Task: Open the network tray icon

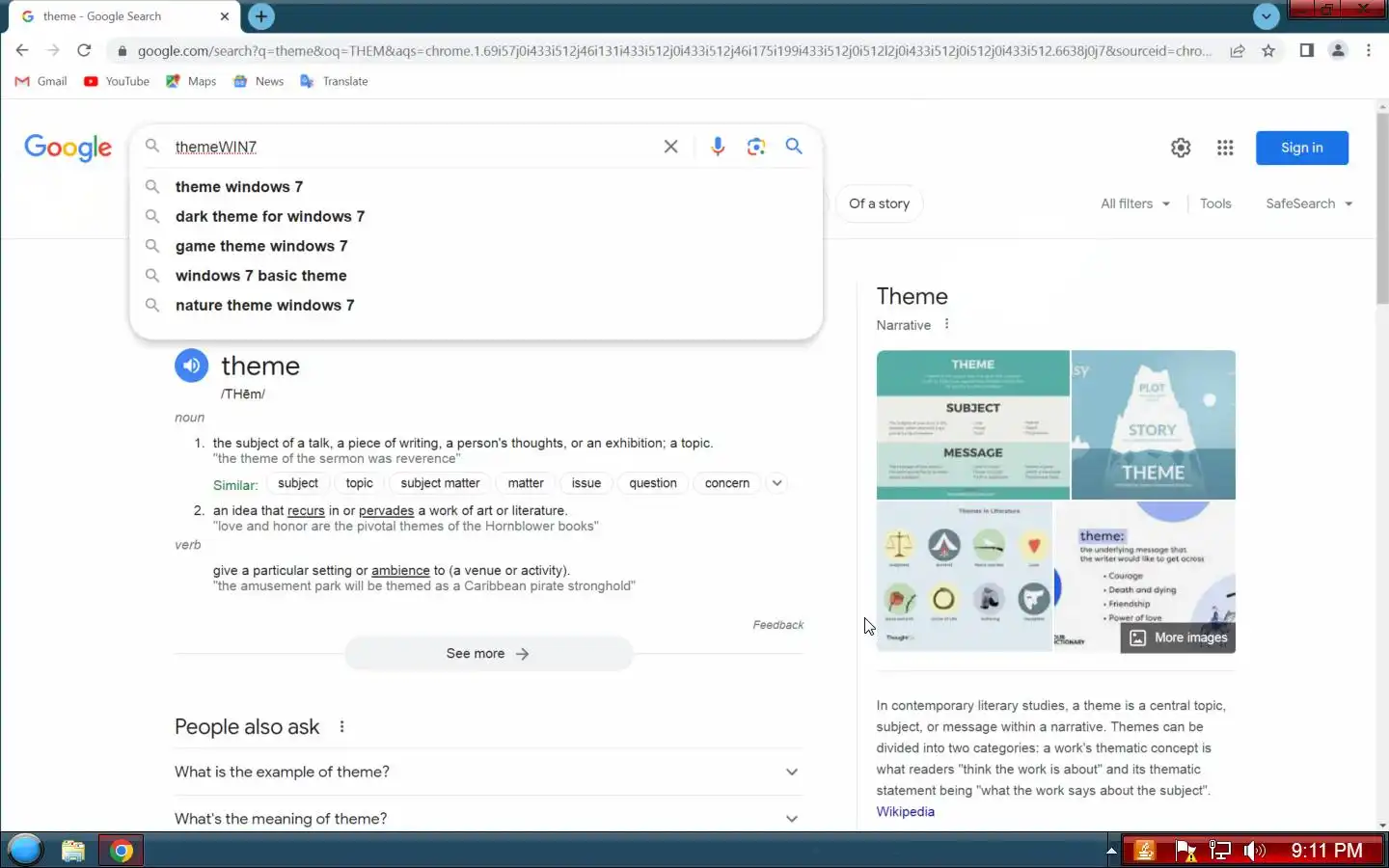Action: [1220, 851]
